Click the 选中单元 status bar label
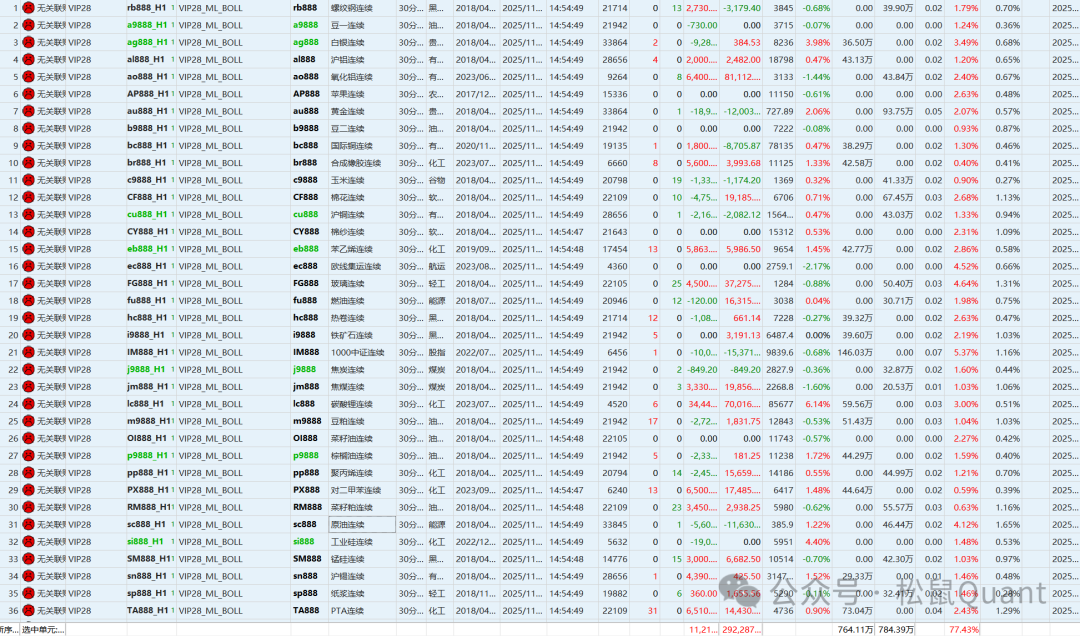1080x636 pixels. point(43,629)
